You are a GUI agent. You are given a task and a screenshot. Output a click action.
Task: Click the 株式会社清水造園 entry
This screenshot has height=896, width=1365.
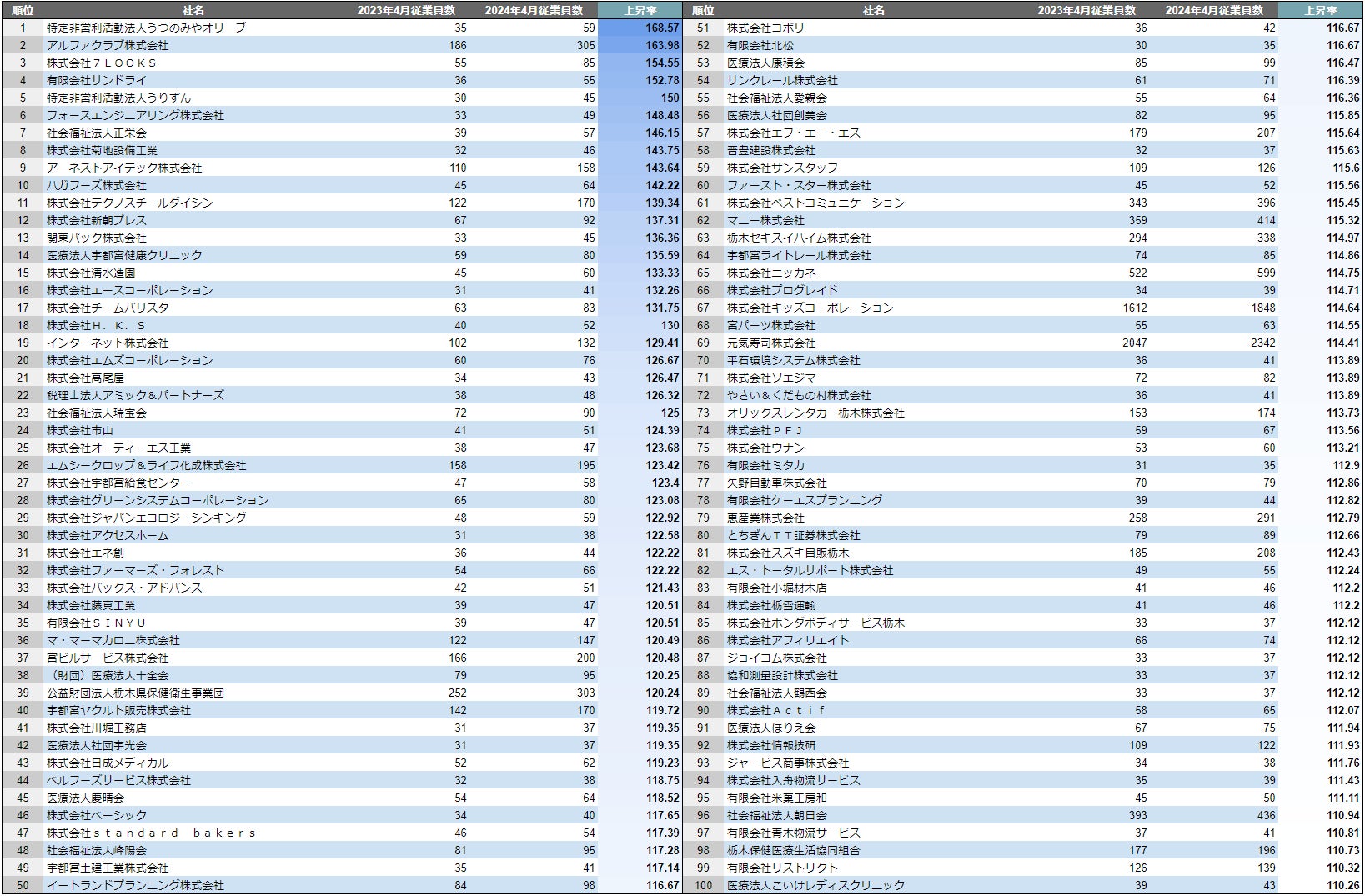point(91,273)
